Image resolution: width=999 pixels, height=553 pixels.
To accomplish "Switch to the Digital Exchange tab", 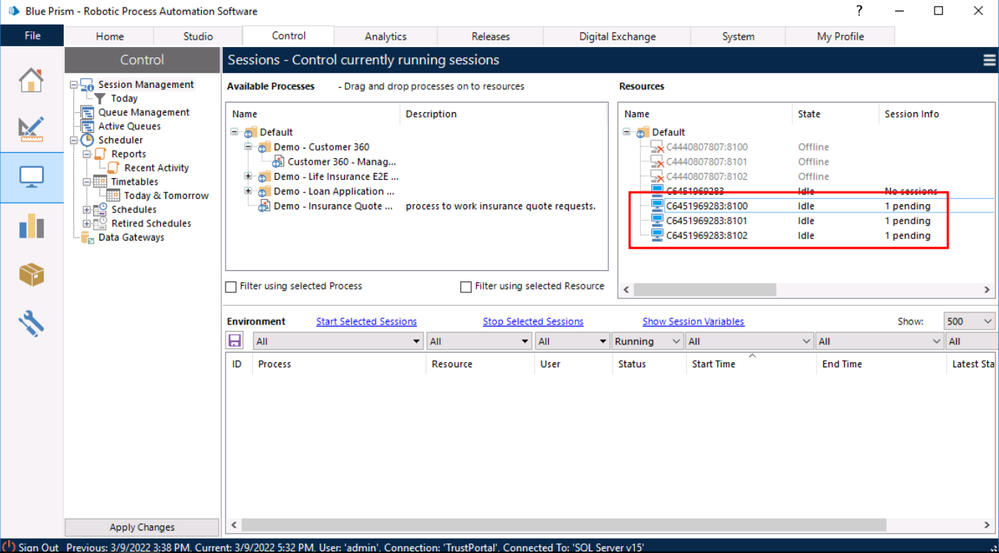I will [x=617, y=37].
